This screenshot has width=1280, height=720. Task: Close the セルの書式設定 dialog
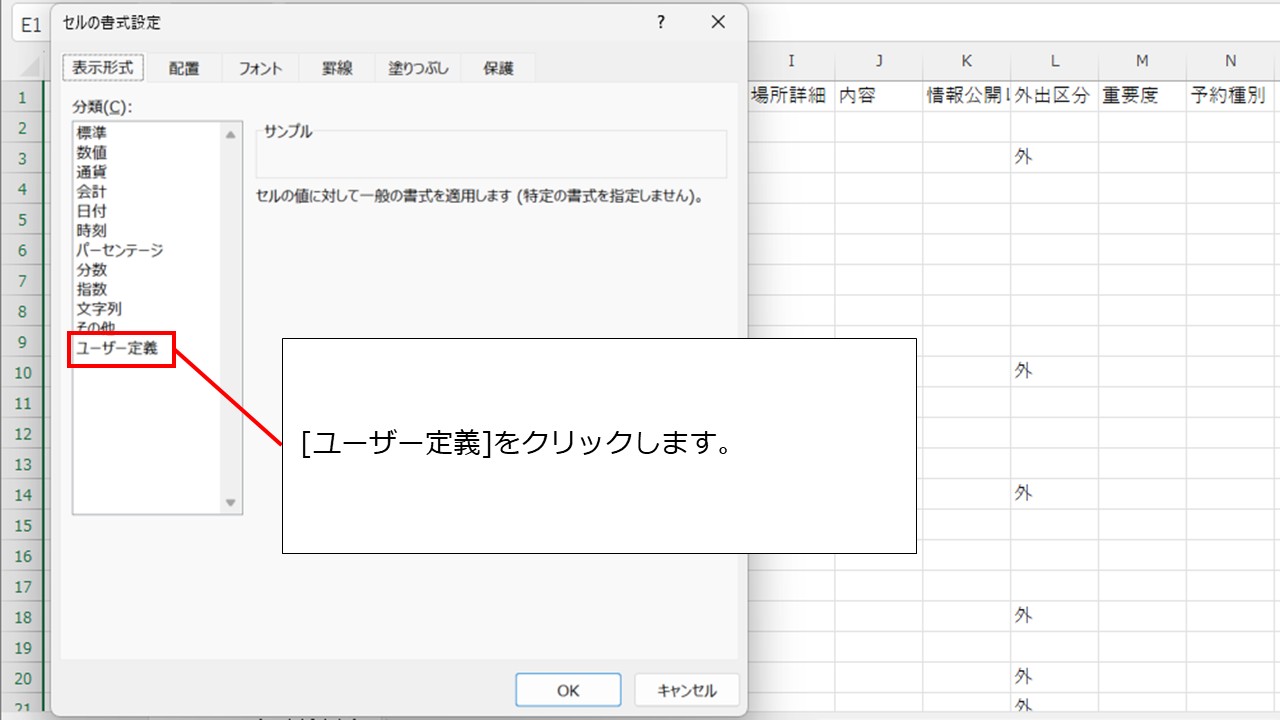tap(717, 22)
